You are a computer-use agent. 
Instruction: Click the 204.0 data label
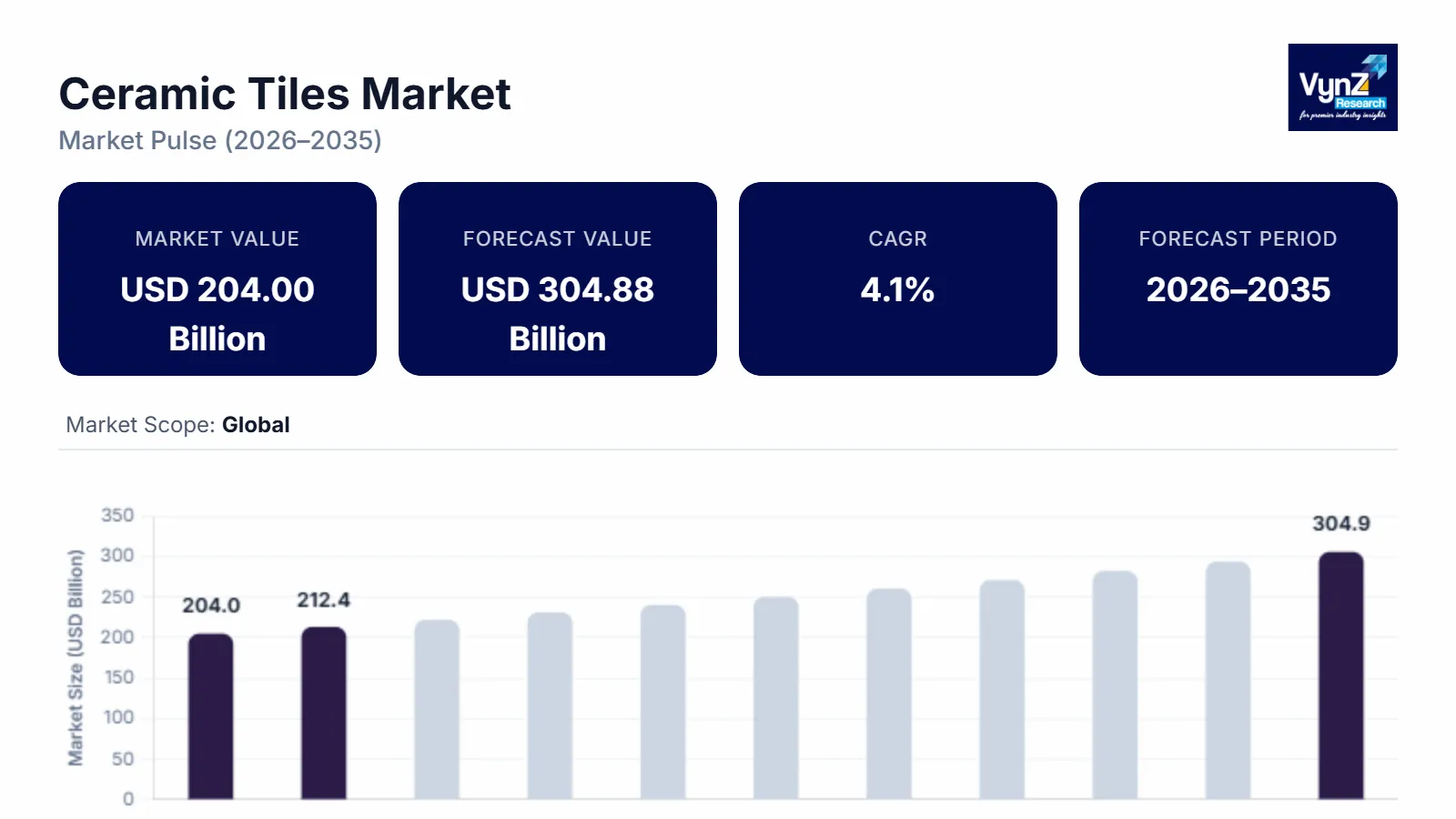[211, 606]
